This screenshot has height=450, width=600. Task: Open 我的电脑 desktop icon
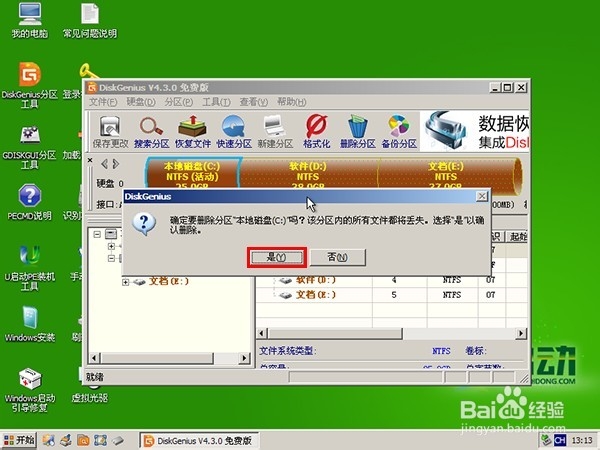(30, 20)
